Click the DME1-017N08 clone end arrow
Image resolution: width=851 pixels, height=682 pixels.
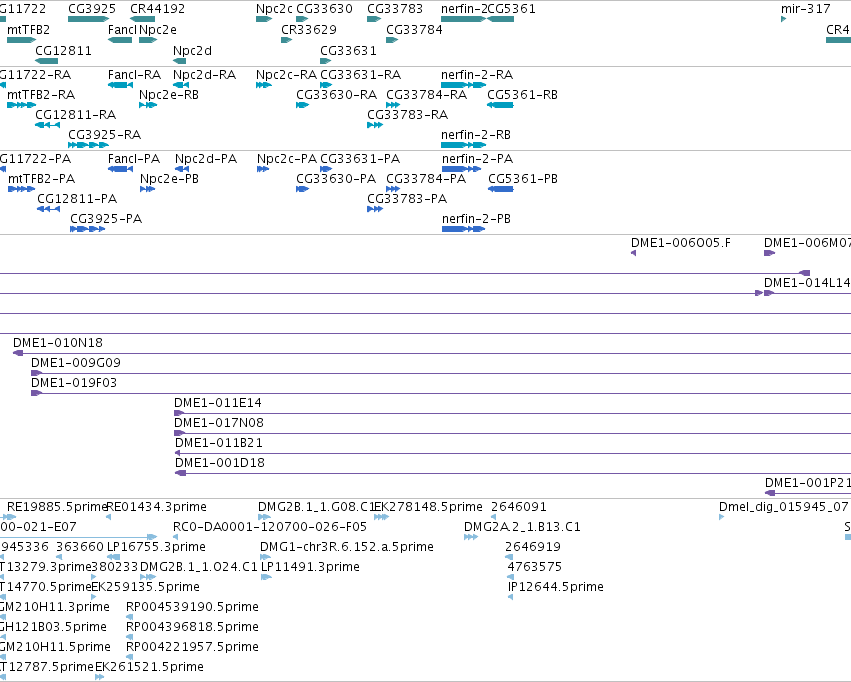coord(180,433)
